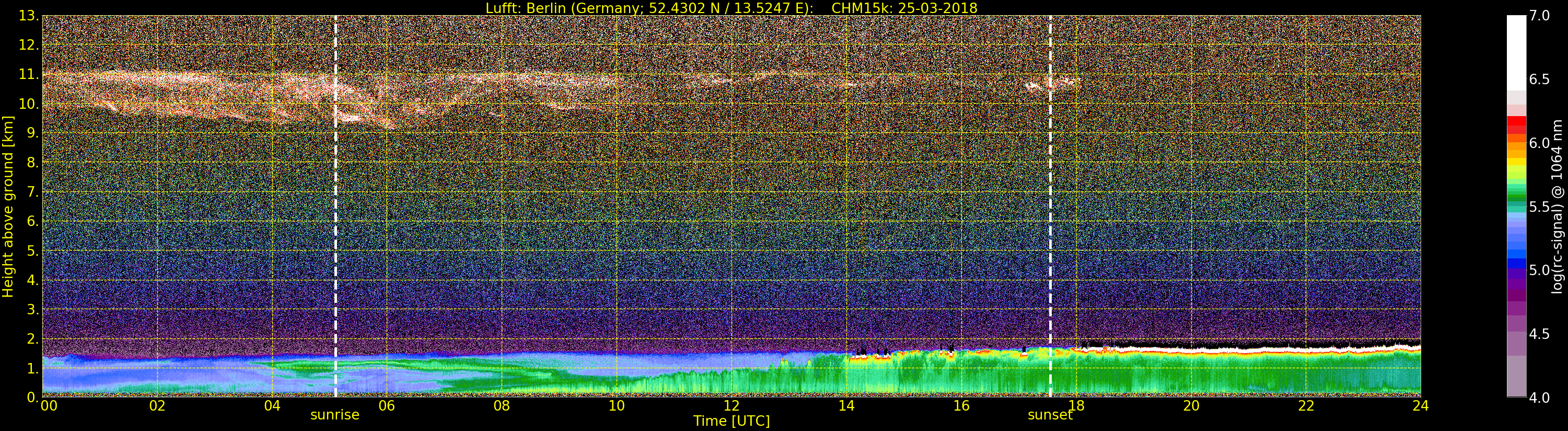The height and width of the screenshot is (431, 1568).
Task: Pick the red band of the colorbar
Action: pos(1516,121)
